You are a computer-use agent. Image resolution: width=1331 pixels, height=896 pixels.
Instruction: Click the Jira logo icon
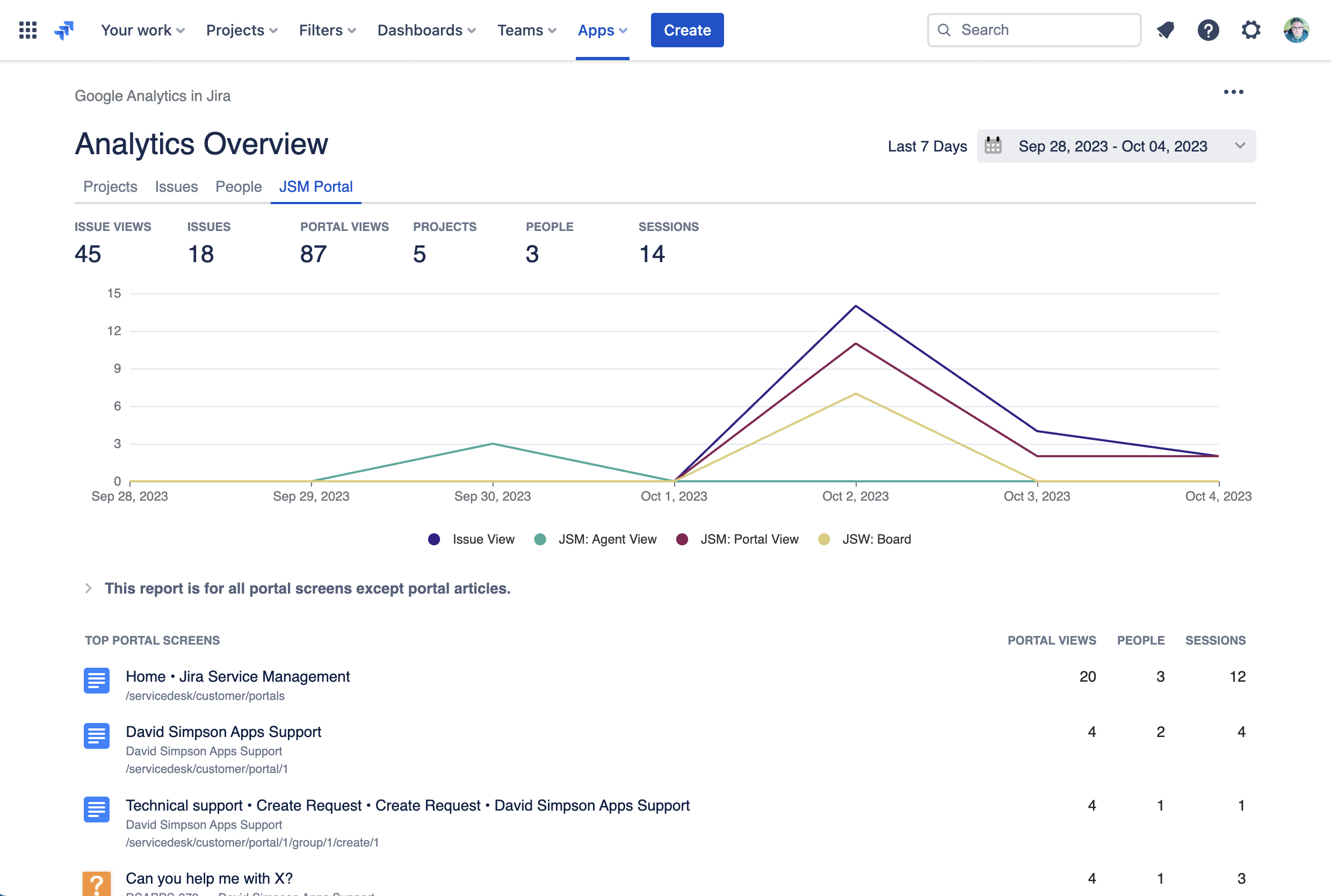pos(64,30)
